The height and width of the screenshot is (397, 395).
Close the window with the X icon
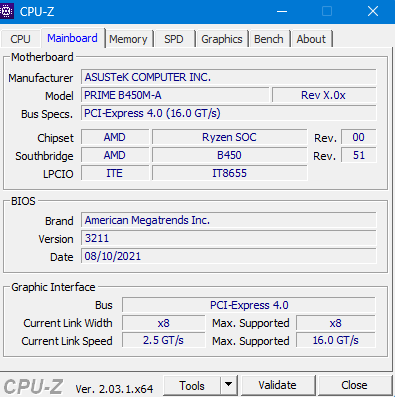coord(373,12)
